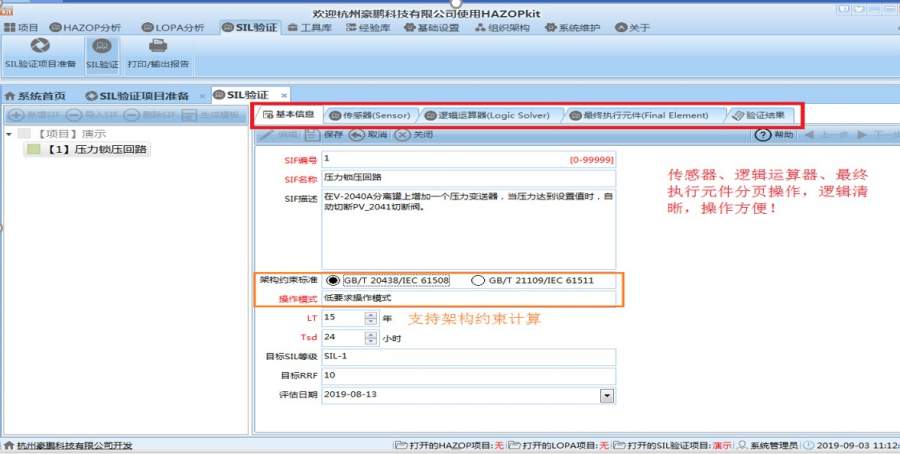
Task: Open the 工具库 menu
Action: tap(309, 28)
